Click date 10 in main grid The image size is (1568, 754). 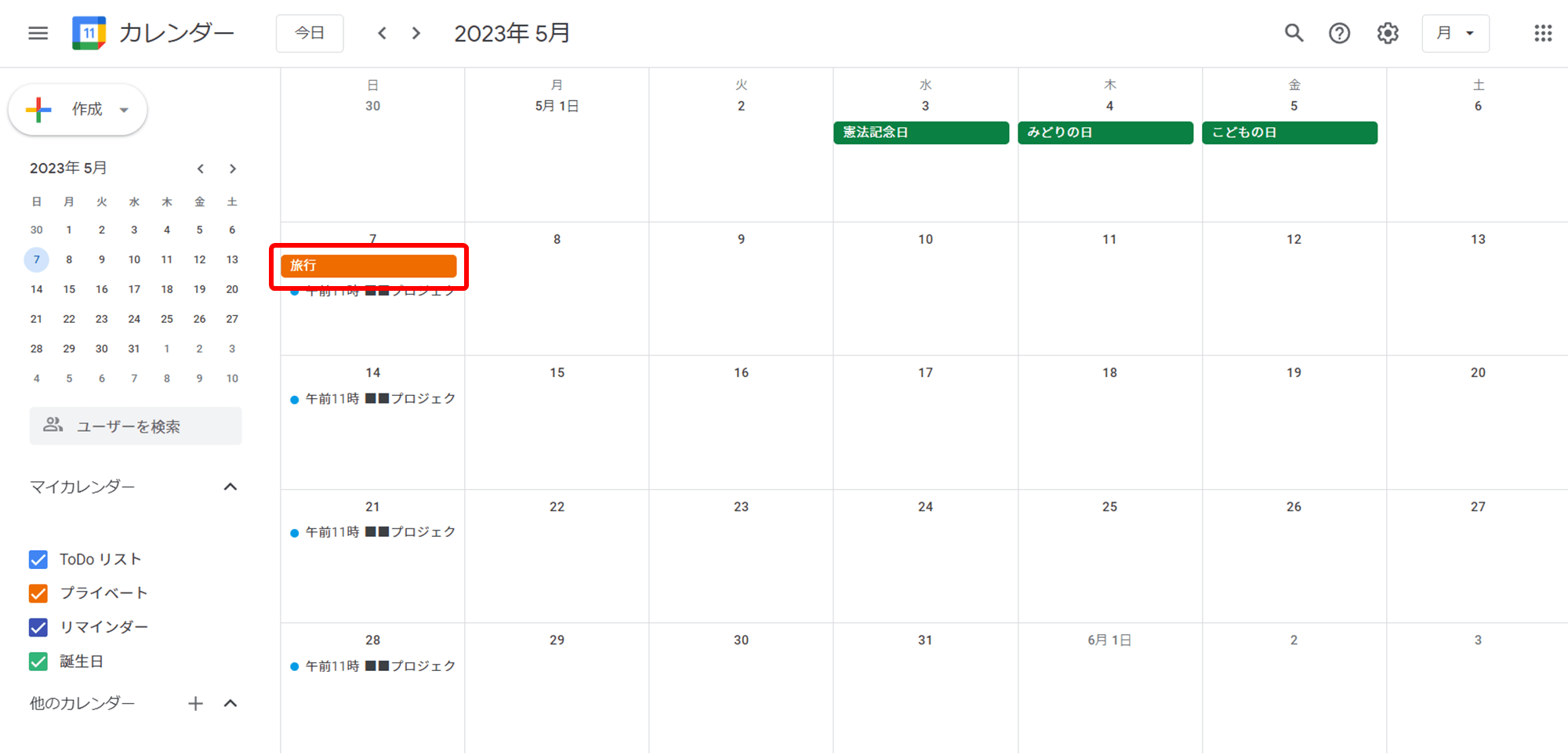tap(925, 239)
